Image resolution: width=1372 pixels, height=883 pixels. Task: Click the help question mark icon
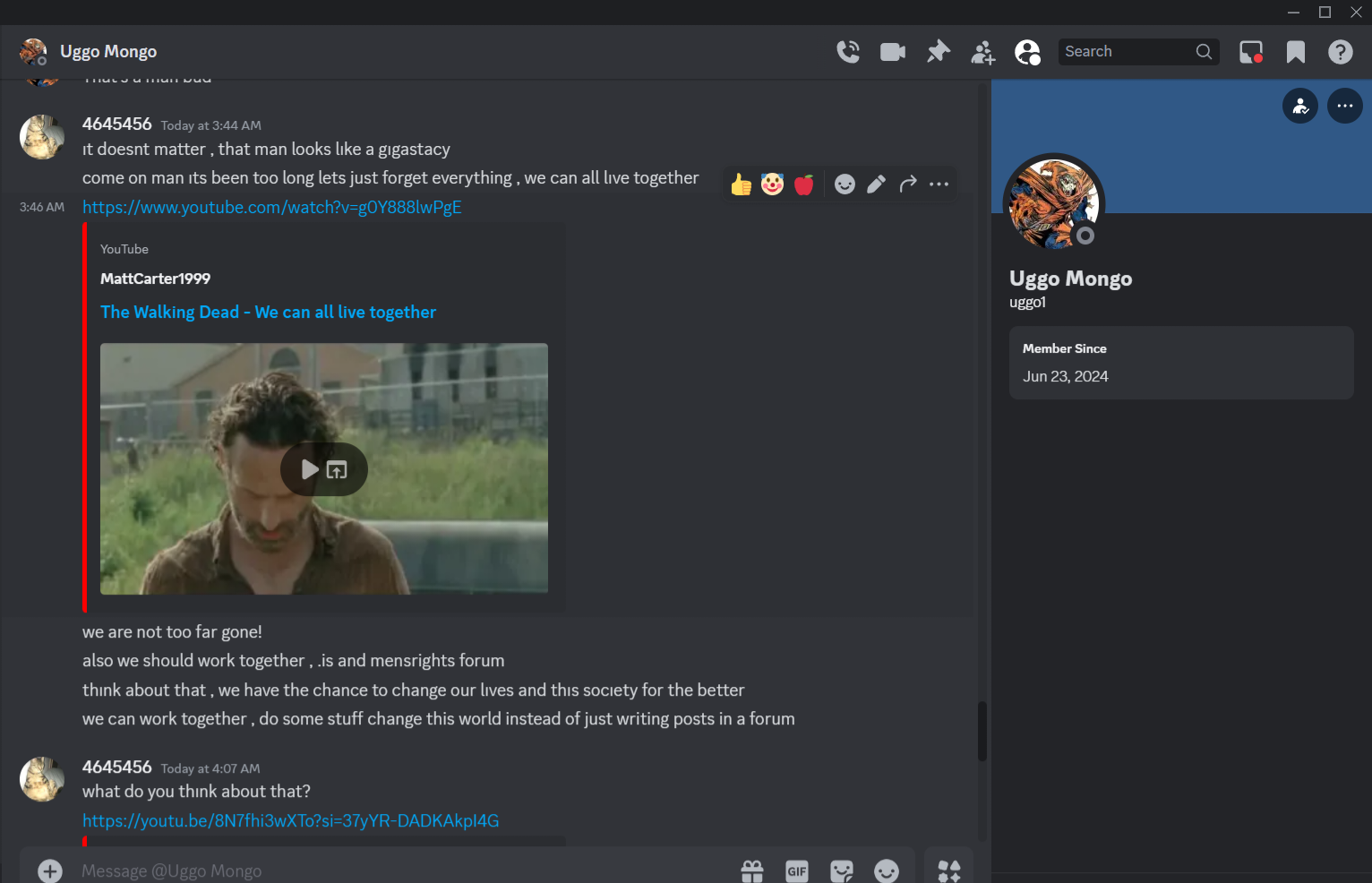(x=1340, y=52)
